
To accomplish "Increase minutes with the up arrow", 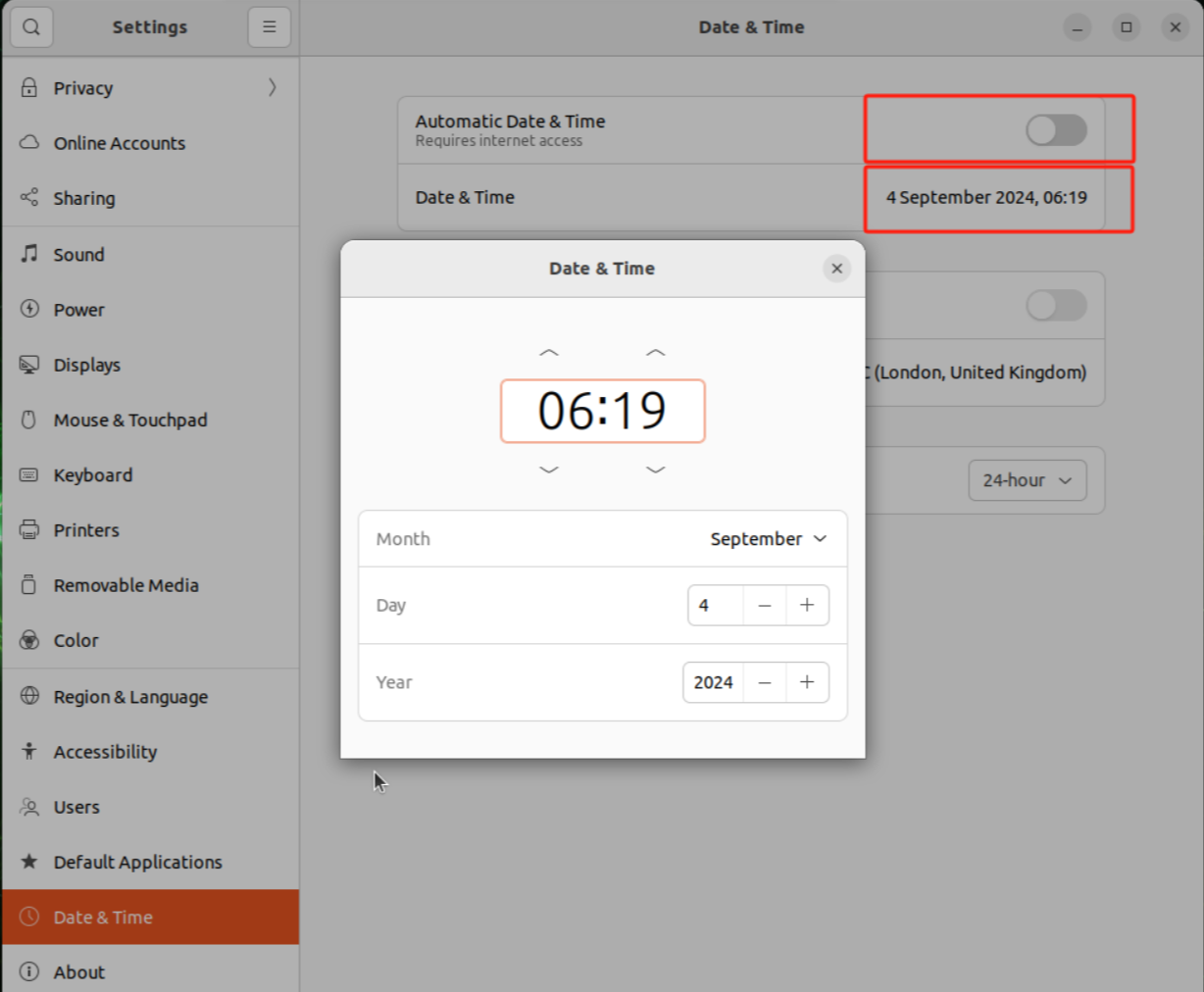I will click(656, 353).
